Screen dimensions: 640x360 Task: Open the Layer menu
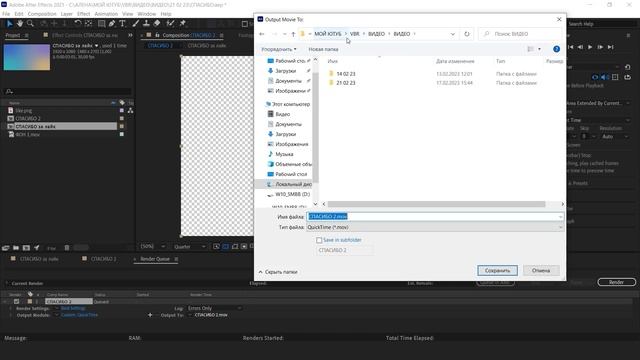point(67,14)
